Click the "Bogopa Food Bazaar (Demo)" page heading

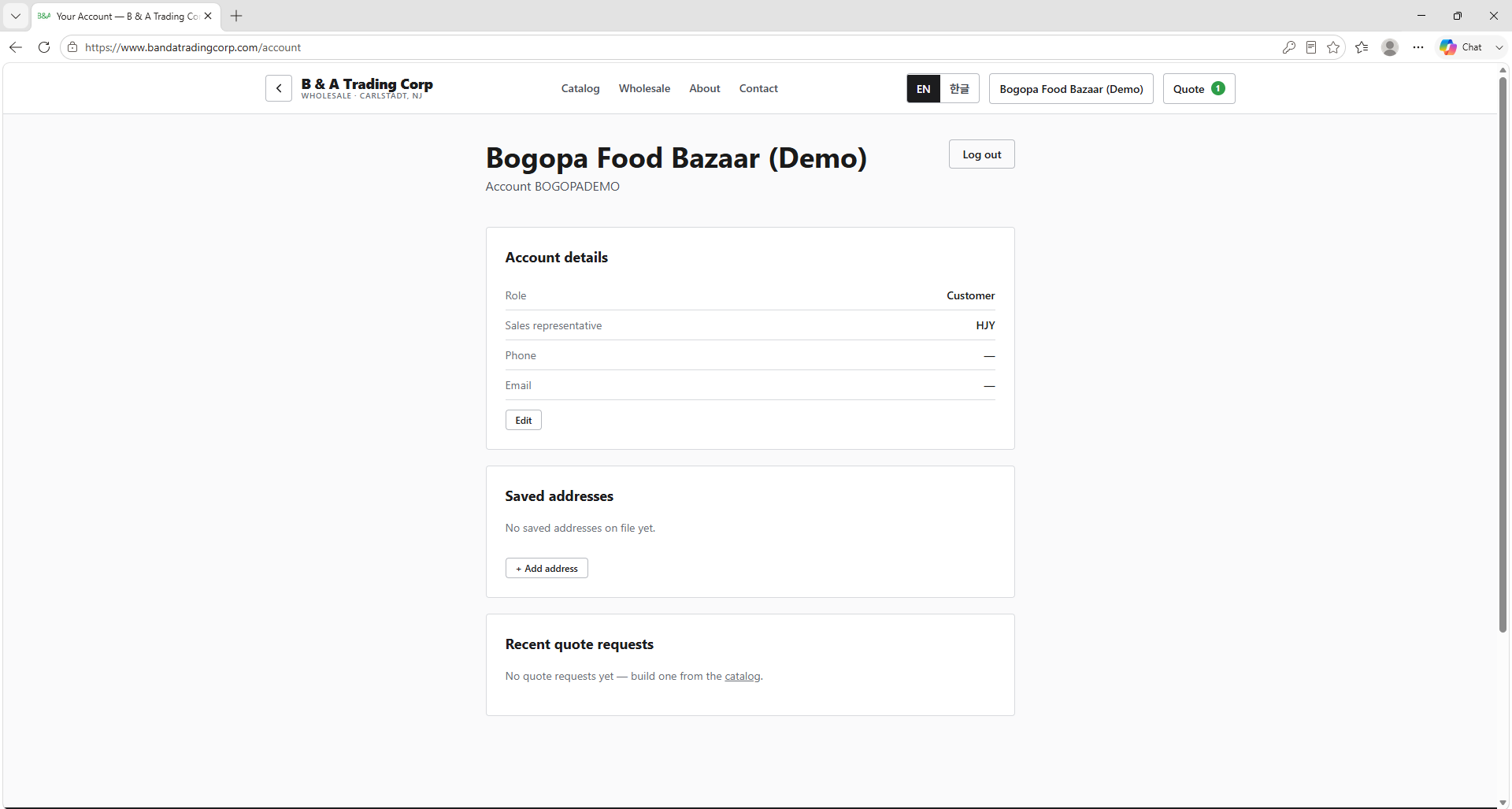click(x=676, y=158)
